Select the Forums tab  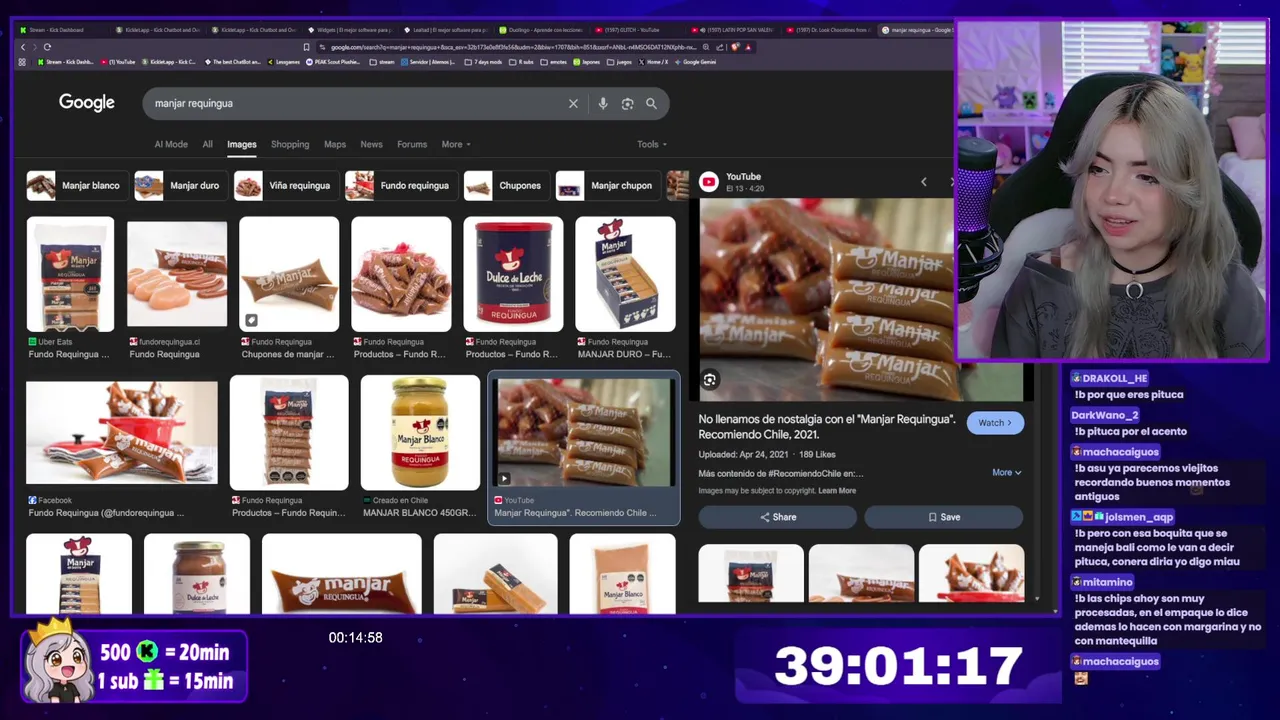point(412,144)
